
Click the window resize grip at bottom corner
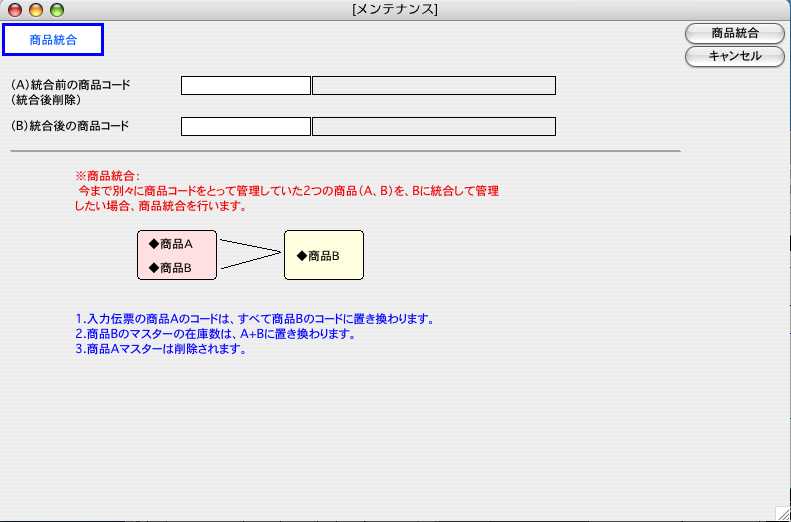click(x=781, y=512)
